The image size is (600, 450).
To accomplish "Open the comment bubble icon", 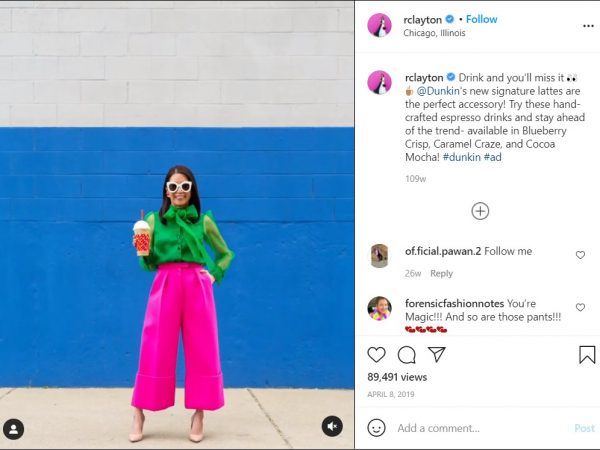I will click(406, 355).
